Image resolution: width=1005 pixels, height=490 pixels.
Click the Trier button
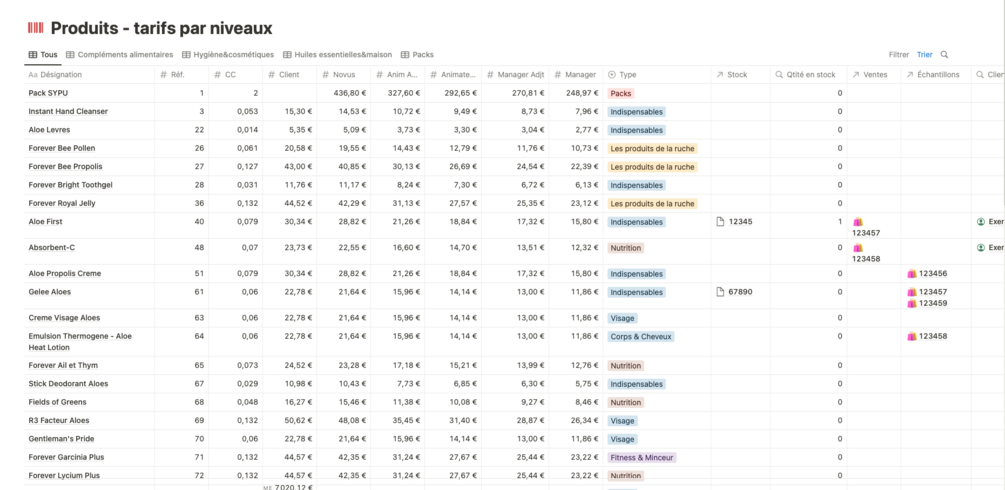[924, 55]
